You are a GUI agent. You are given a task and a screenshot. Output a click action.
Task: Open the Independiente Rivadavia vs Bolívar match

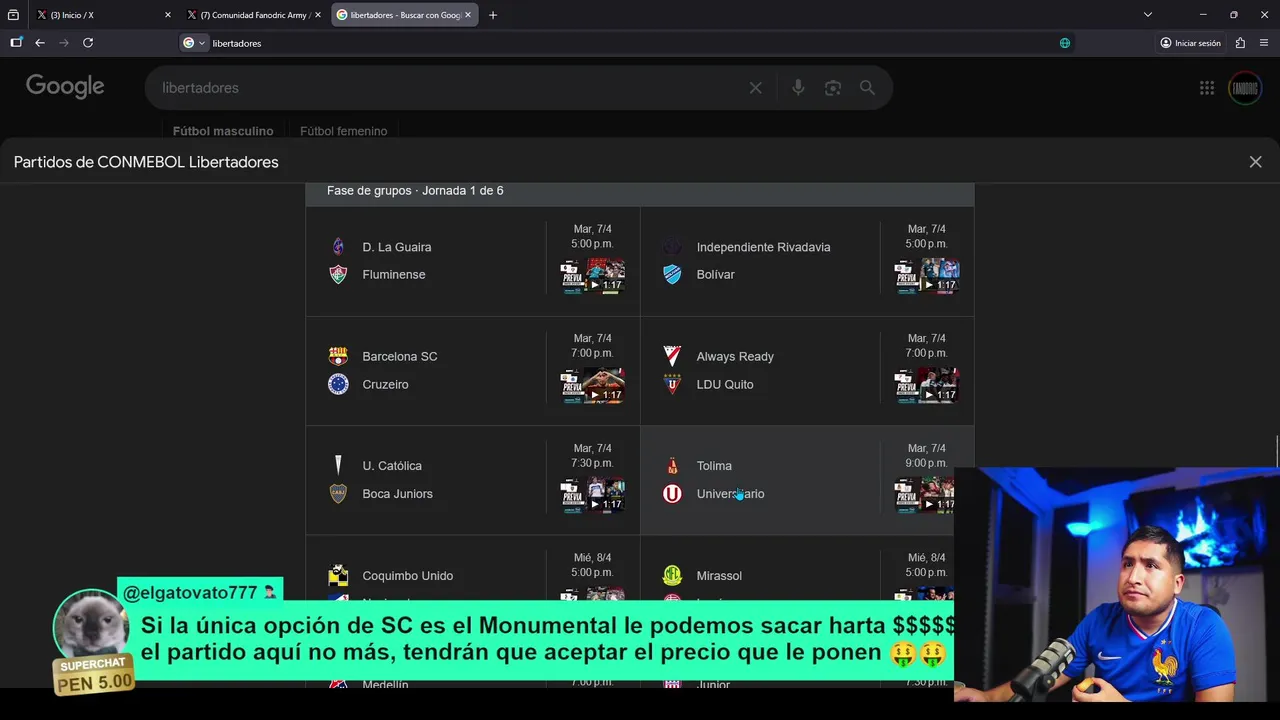click(807, 262)
